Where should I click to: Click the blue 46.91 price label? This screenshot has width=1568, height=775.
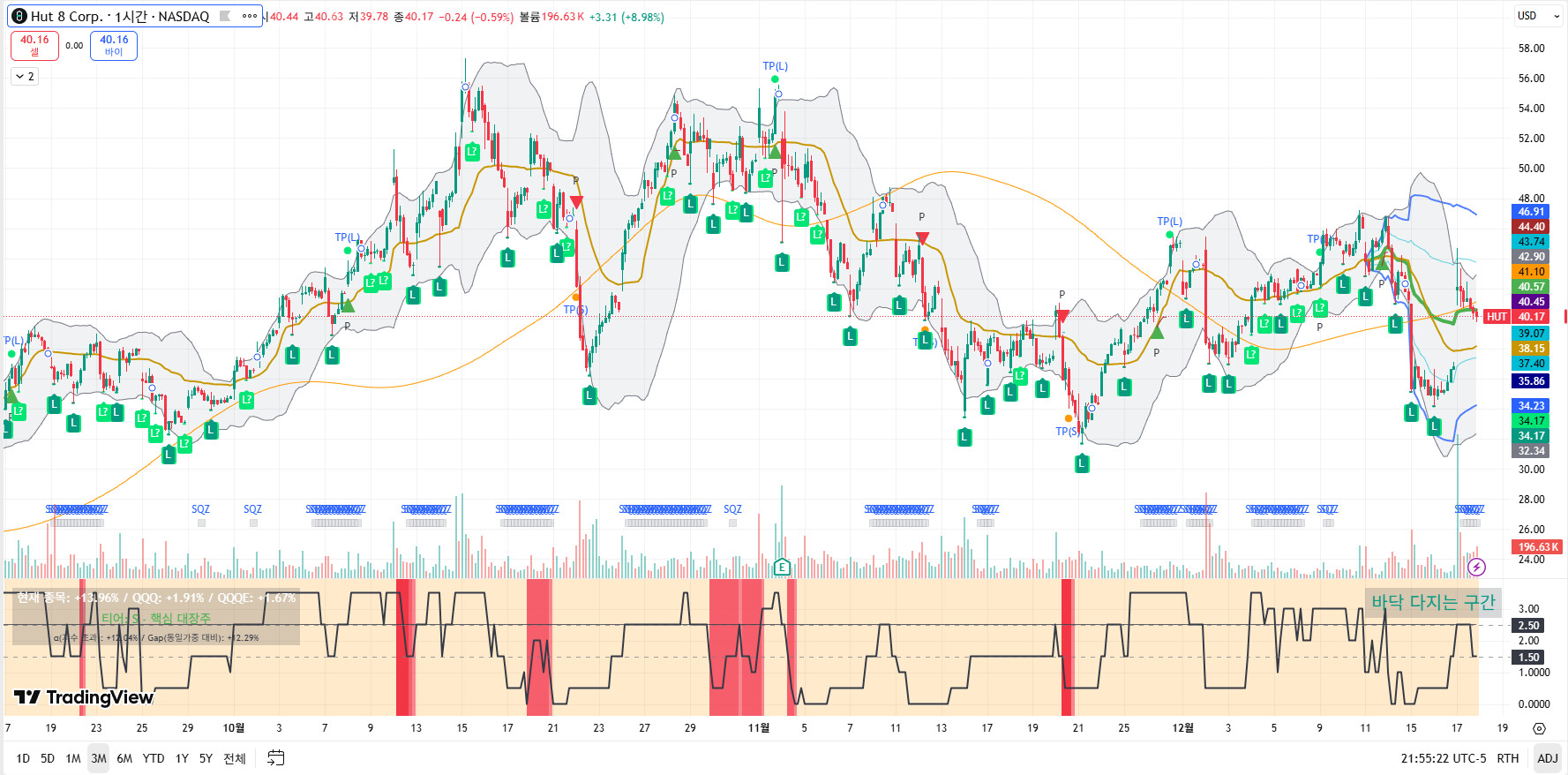1531,212
